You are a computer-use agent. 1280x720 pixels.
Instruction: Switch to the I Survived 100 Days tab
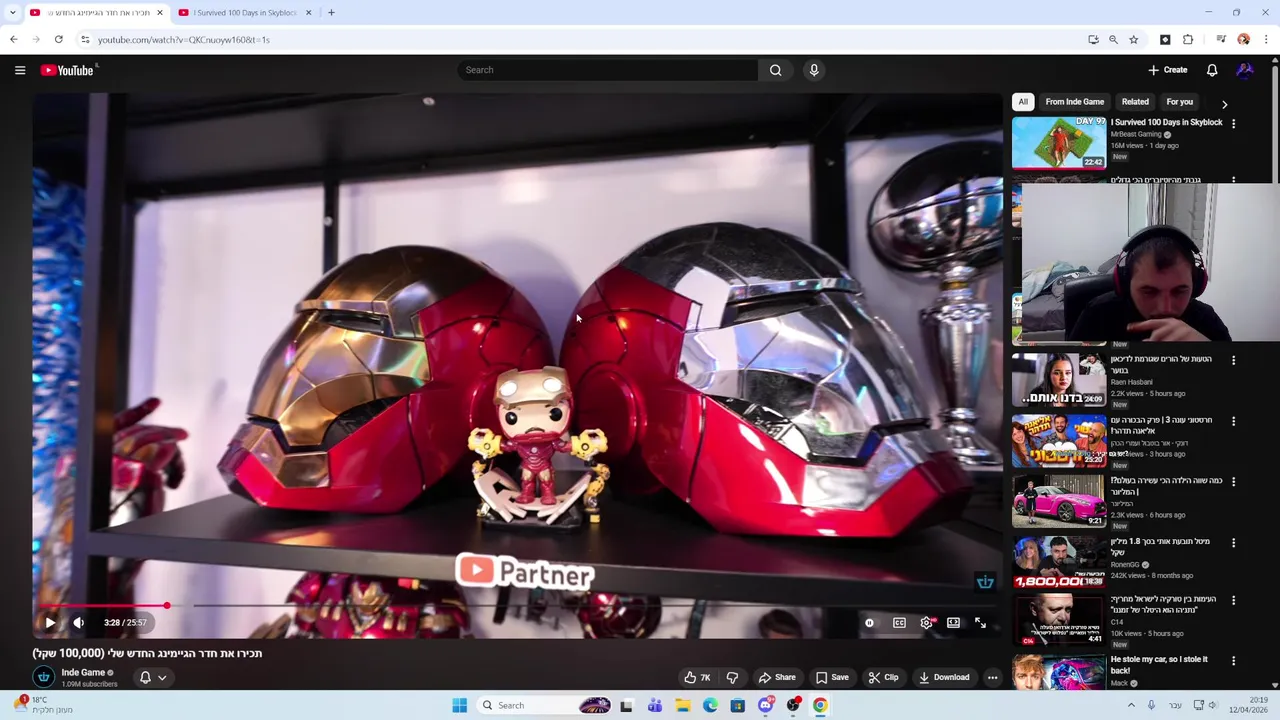[x=244, y=13]
